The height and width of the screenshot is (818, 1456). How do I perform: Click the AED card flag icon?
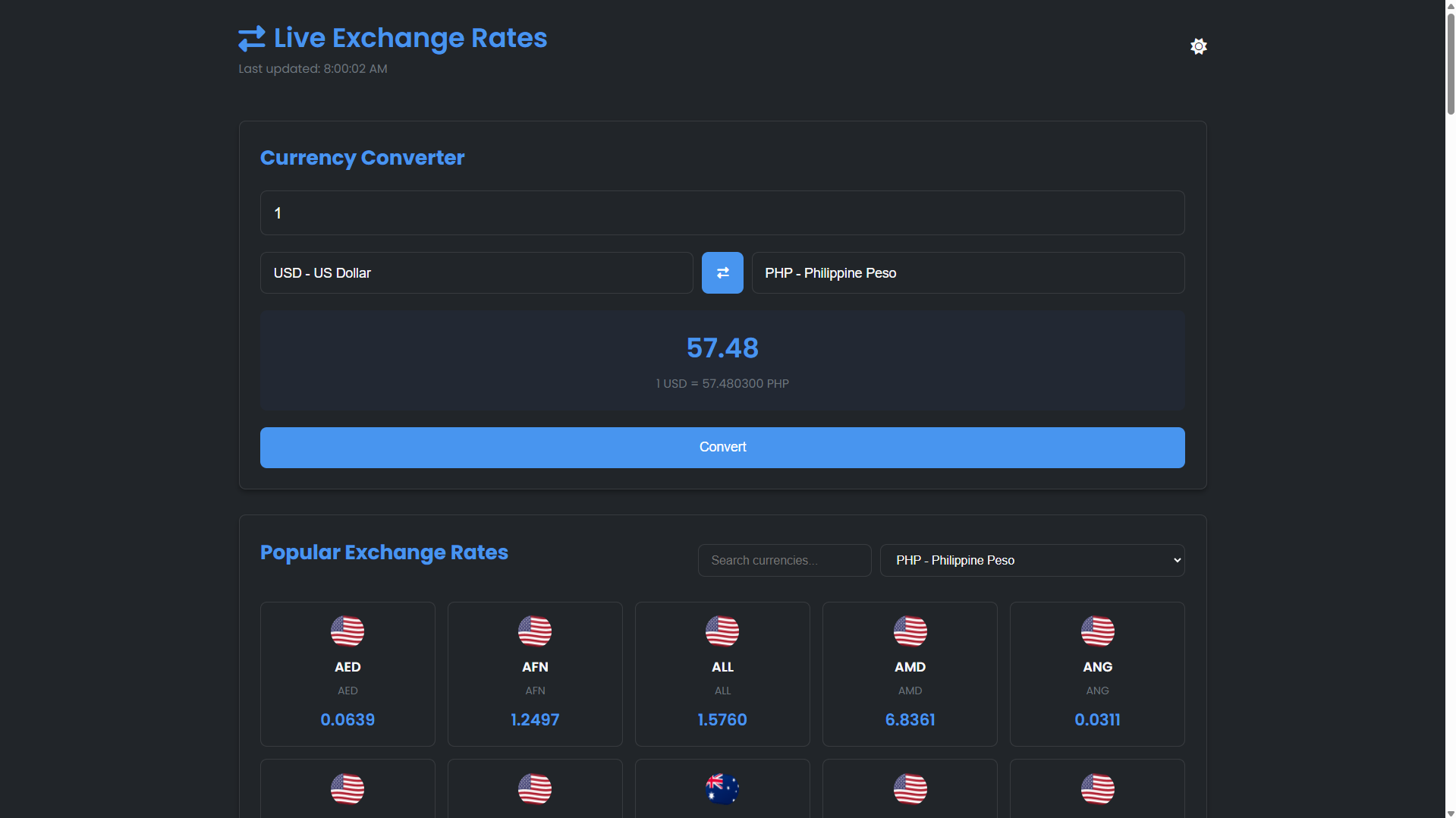coord(347,631)
